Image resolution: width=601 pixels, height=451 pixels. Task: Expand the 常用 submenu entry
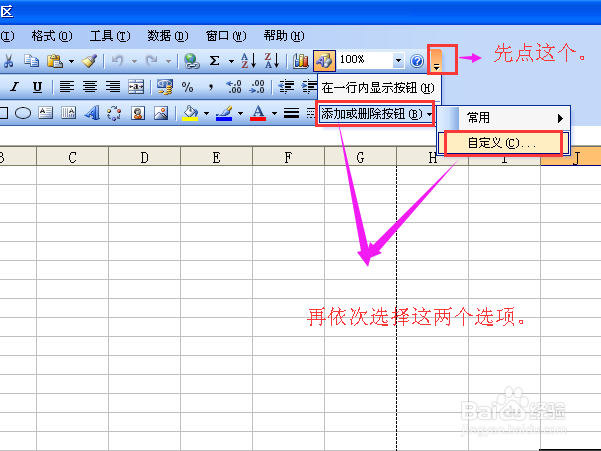(504, 118)
